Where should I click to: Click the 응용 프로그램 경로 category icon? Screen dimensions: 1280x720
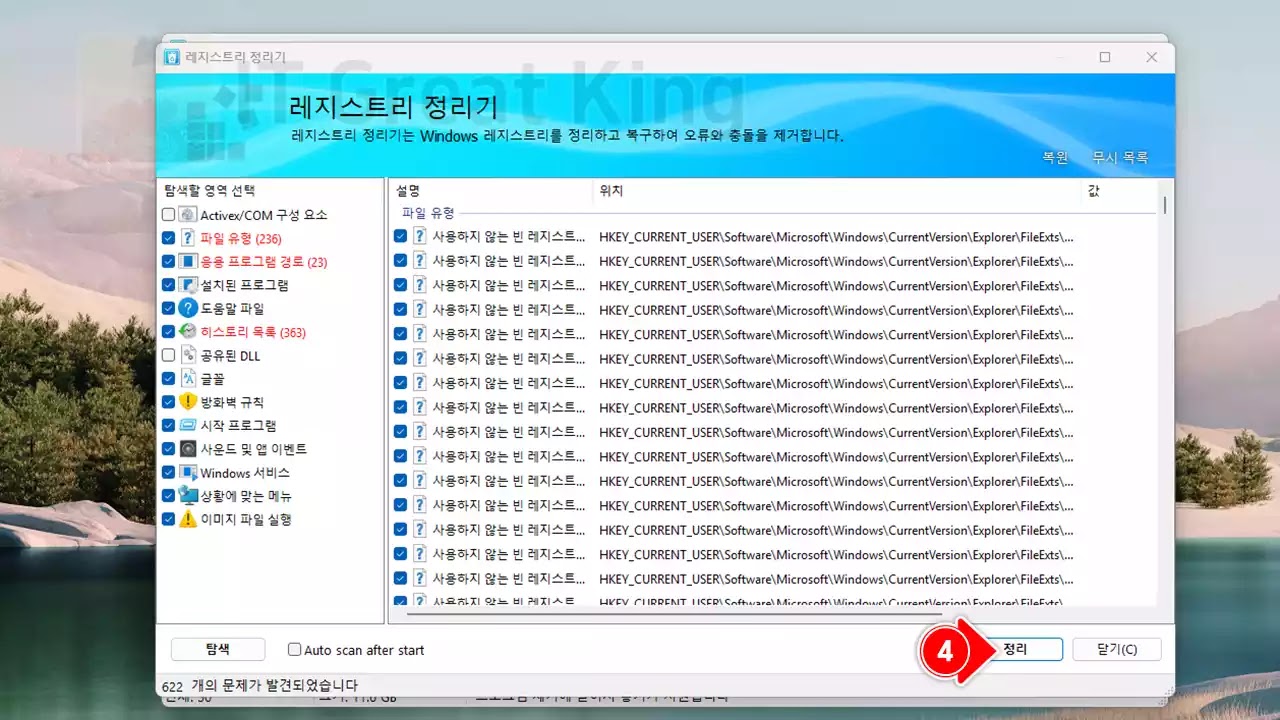pyautogui.click(x=187, y=262)
